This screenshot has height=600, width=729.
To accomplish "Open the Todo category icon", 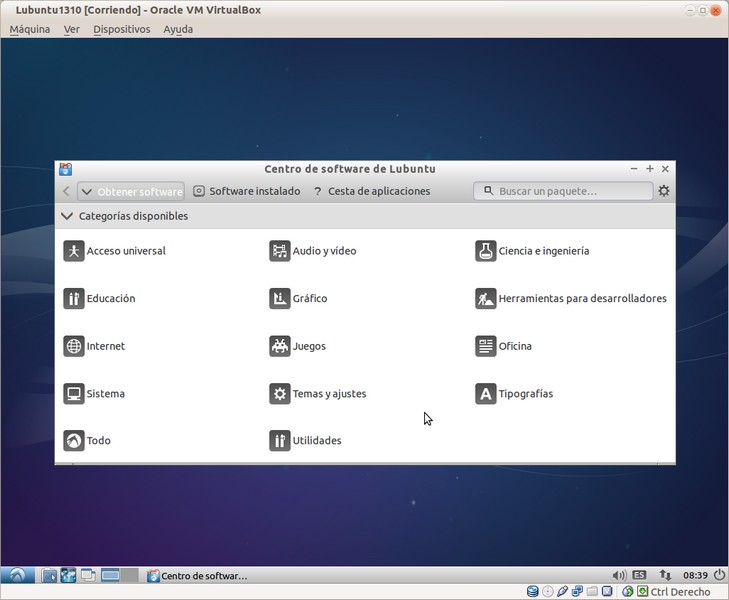I will click(73, 441).
